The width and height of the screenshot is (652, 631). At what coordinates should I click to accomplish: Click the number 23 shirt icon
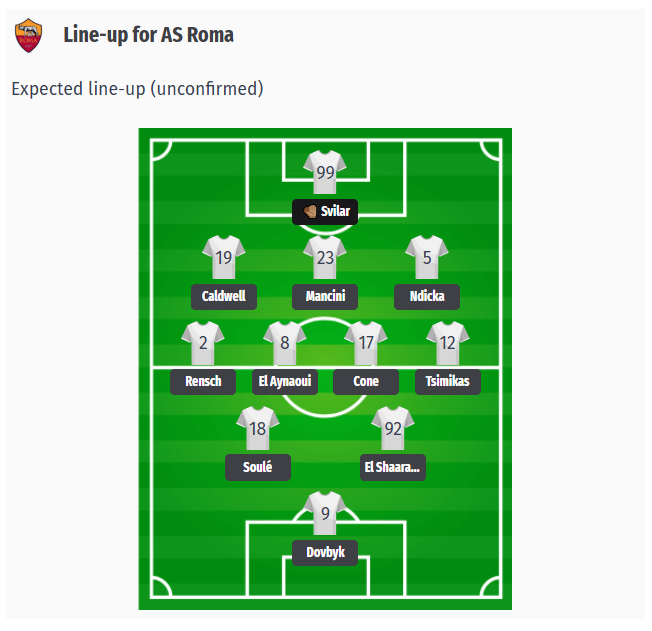coord(325,257)
